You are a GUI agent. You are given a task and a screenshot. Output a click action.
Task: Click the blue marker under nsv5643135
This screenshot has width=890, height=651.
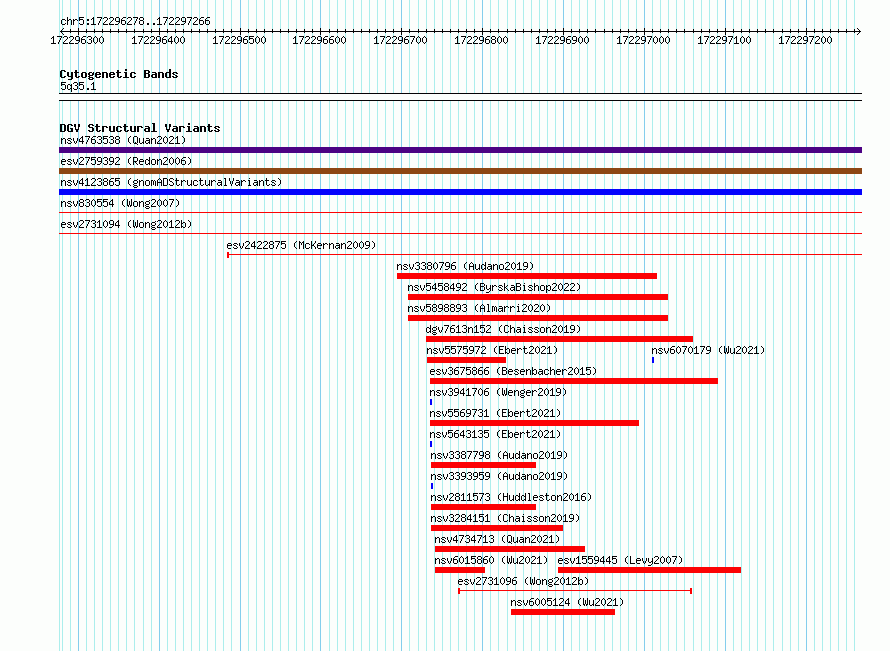click(431, 444)
